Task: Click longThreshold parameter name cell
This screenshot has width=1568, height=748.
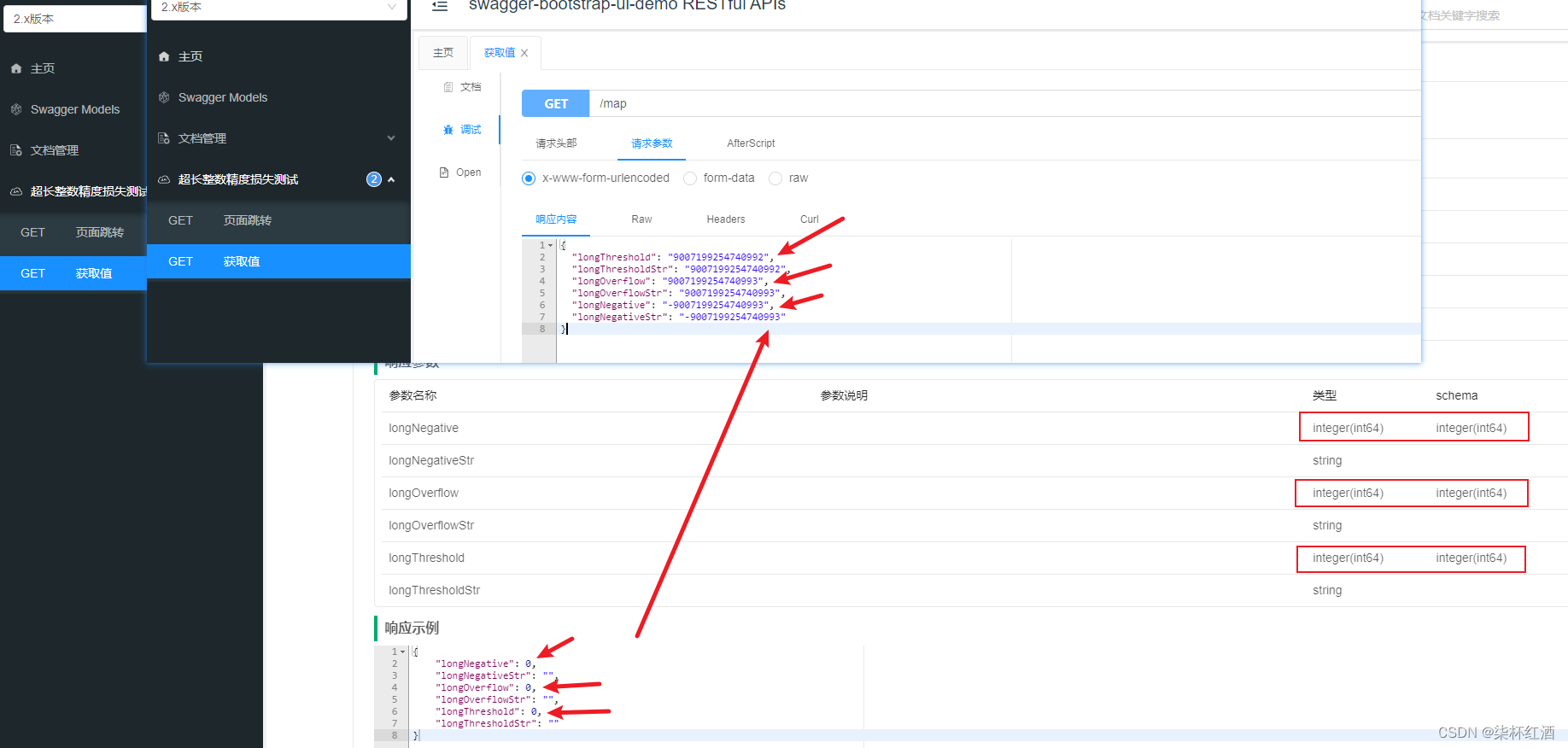Action: (426, 558)
